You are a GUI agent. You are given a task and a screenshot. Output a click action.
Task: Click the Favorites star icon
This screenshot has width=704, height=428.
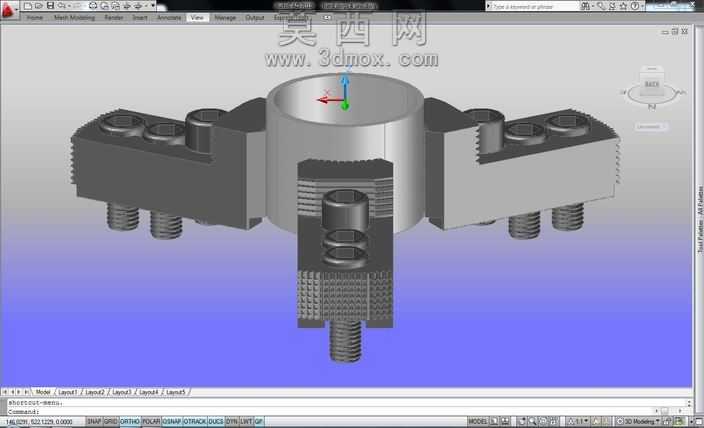624,6
